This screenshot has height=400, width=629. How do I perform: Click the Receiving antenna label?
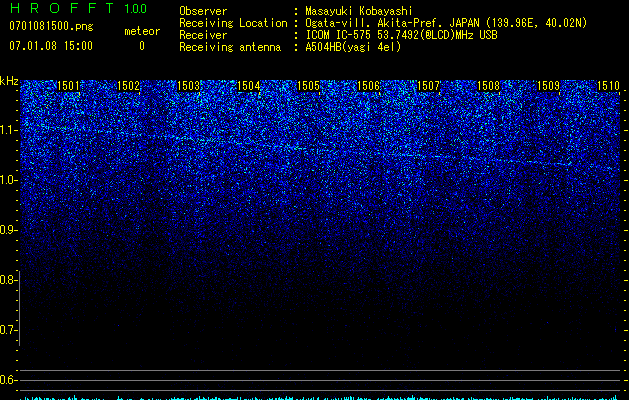(x=230, y=47)
